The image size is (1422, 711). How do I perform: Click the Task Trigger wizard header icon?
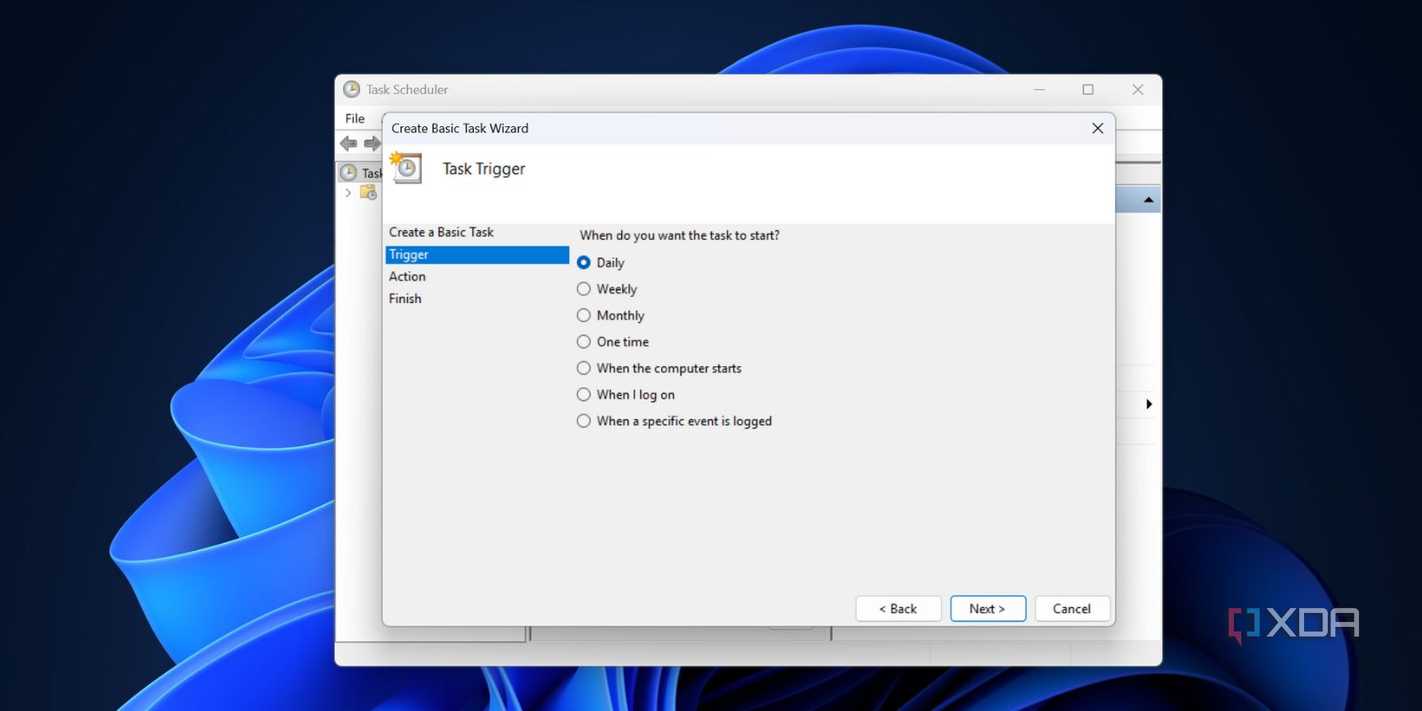(406, 168)
